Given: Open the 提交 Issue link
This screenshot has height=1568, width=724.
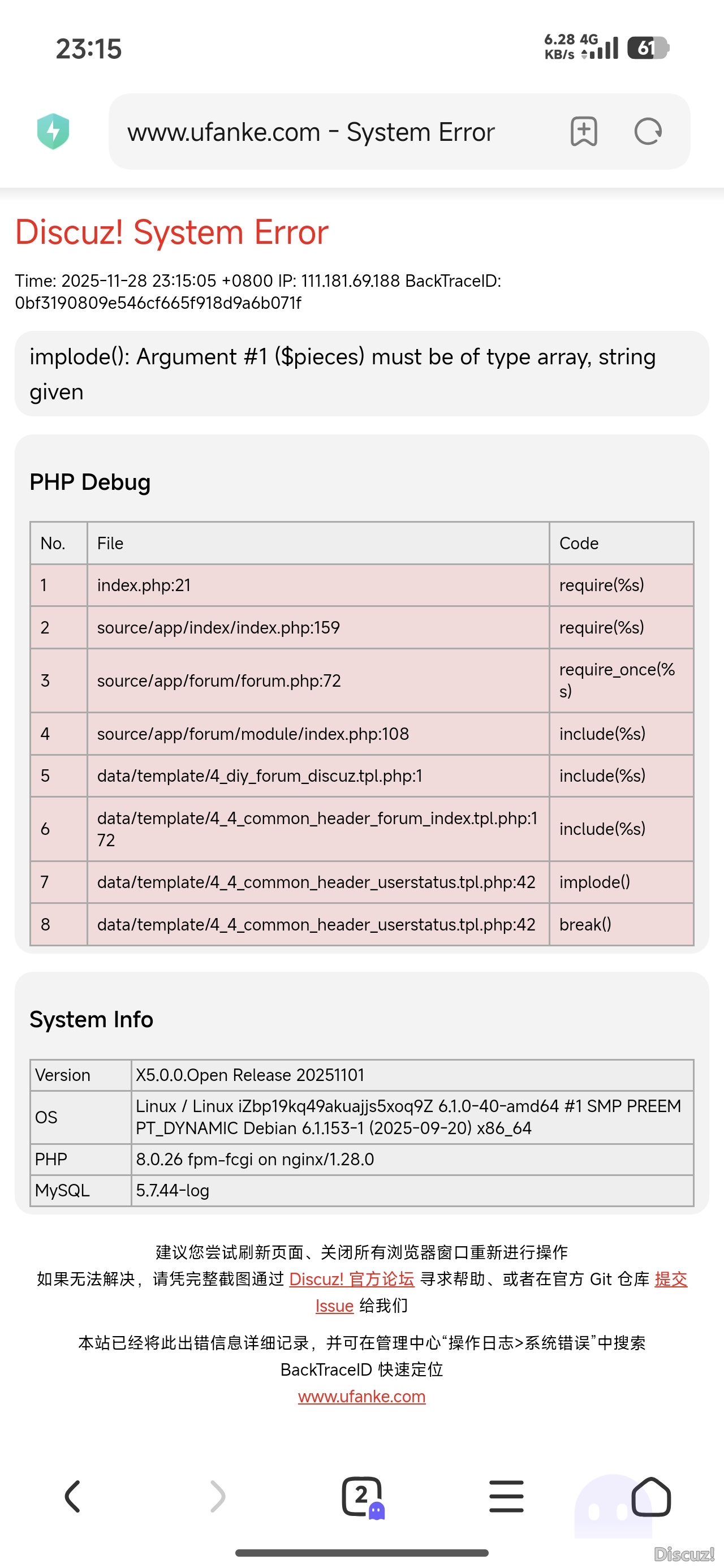Looking at the screenshot, I should 670,1279.
